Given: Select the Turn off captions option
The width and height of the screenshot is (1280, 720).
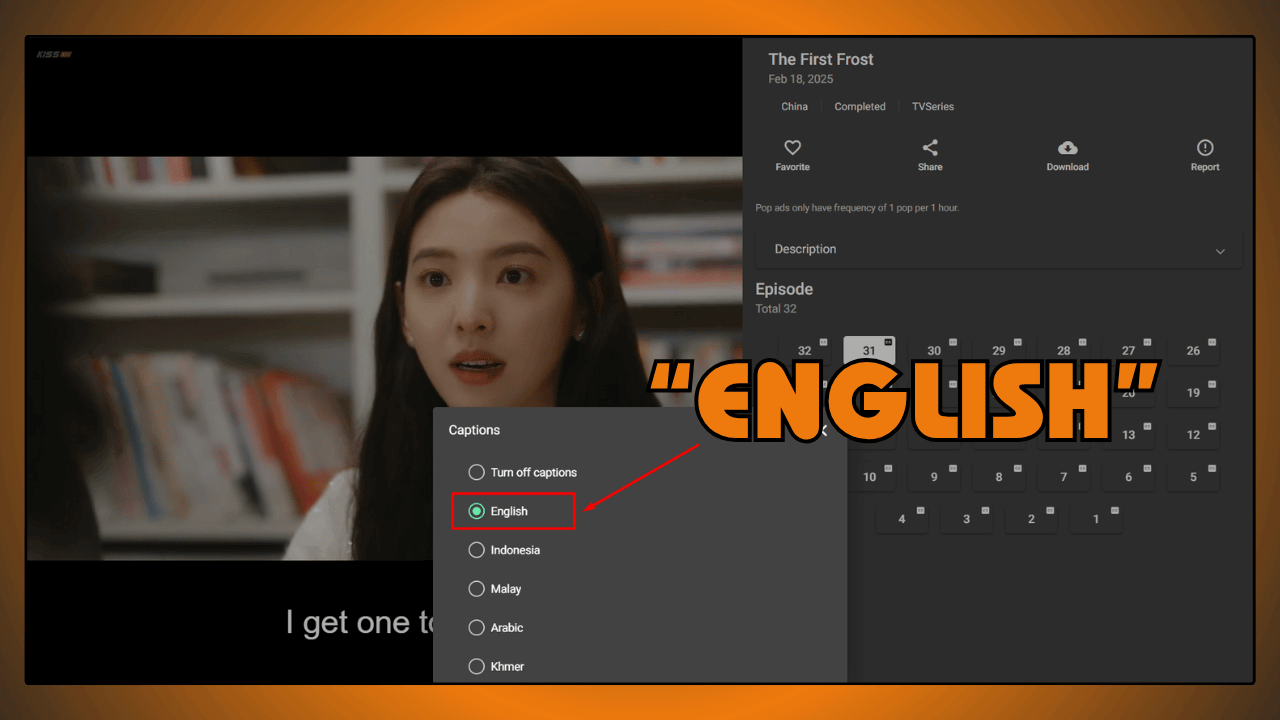Looking at the screenshot, I should (477, 472).
